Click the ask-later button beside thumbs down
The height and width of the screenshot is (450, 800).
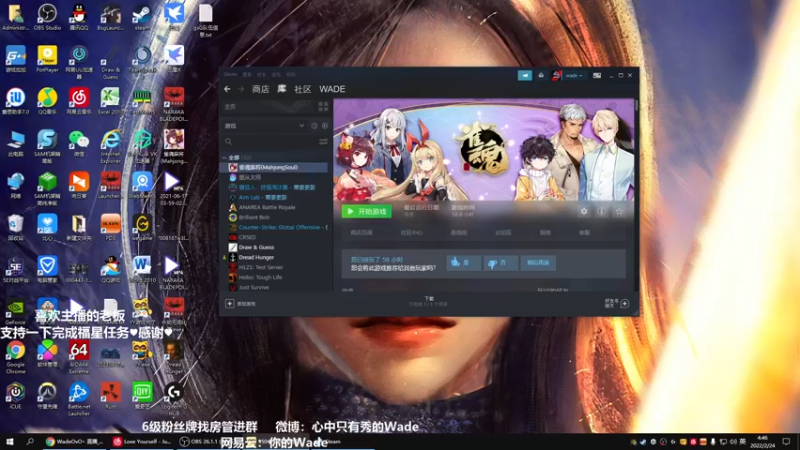[538, 263]
